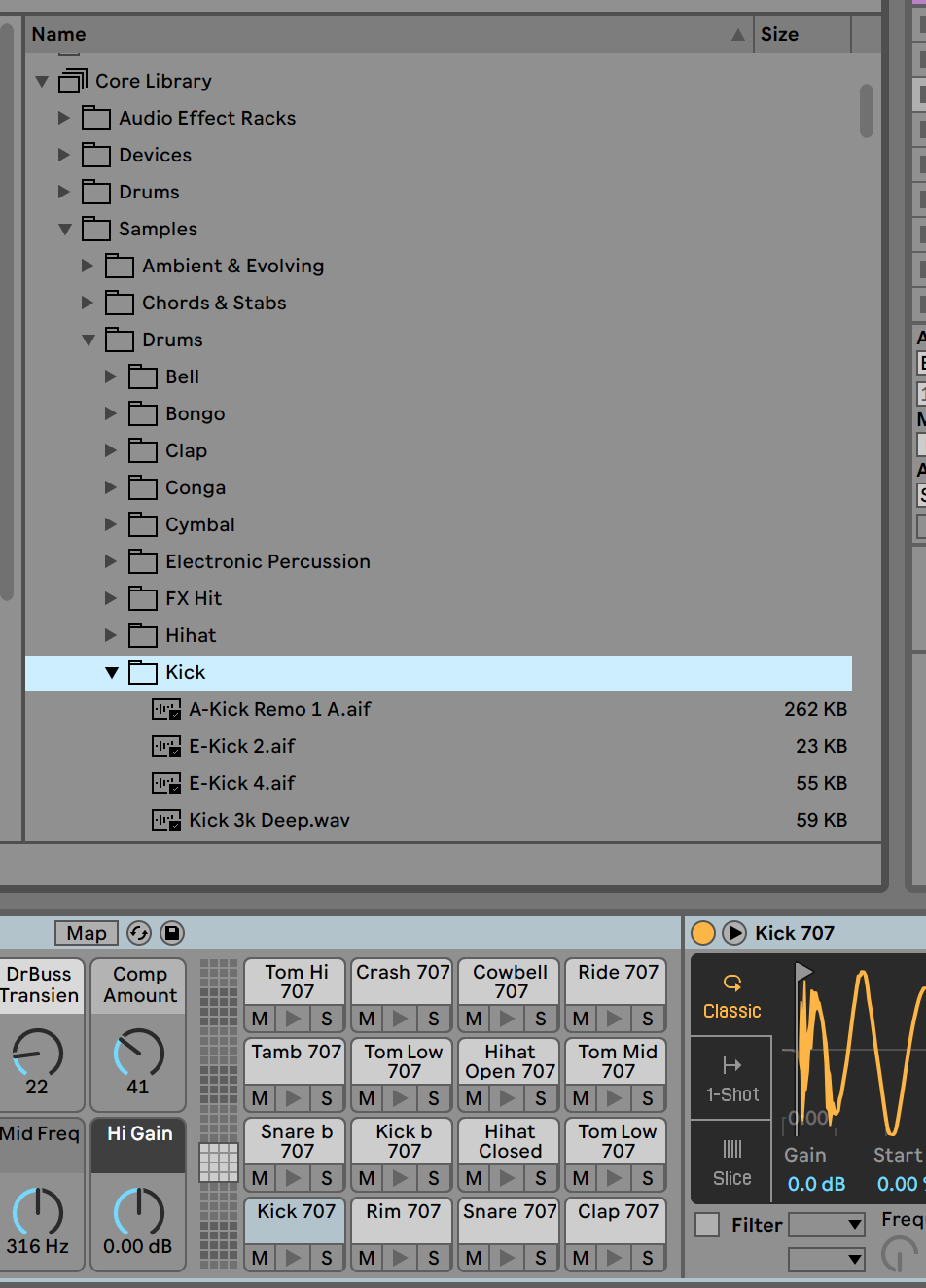Click the save preset disk icon
The height and width of the screenshot is (1288, 926).
[x=172, y=933]
